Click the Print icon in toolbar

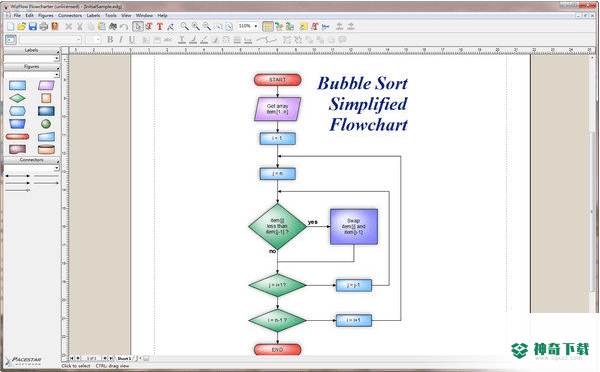pos(44,26)
